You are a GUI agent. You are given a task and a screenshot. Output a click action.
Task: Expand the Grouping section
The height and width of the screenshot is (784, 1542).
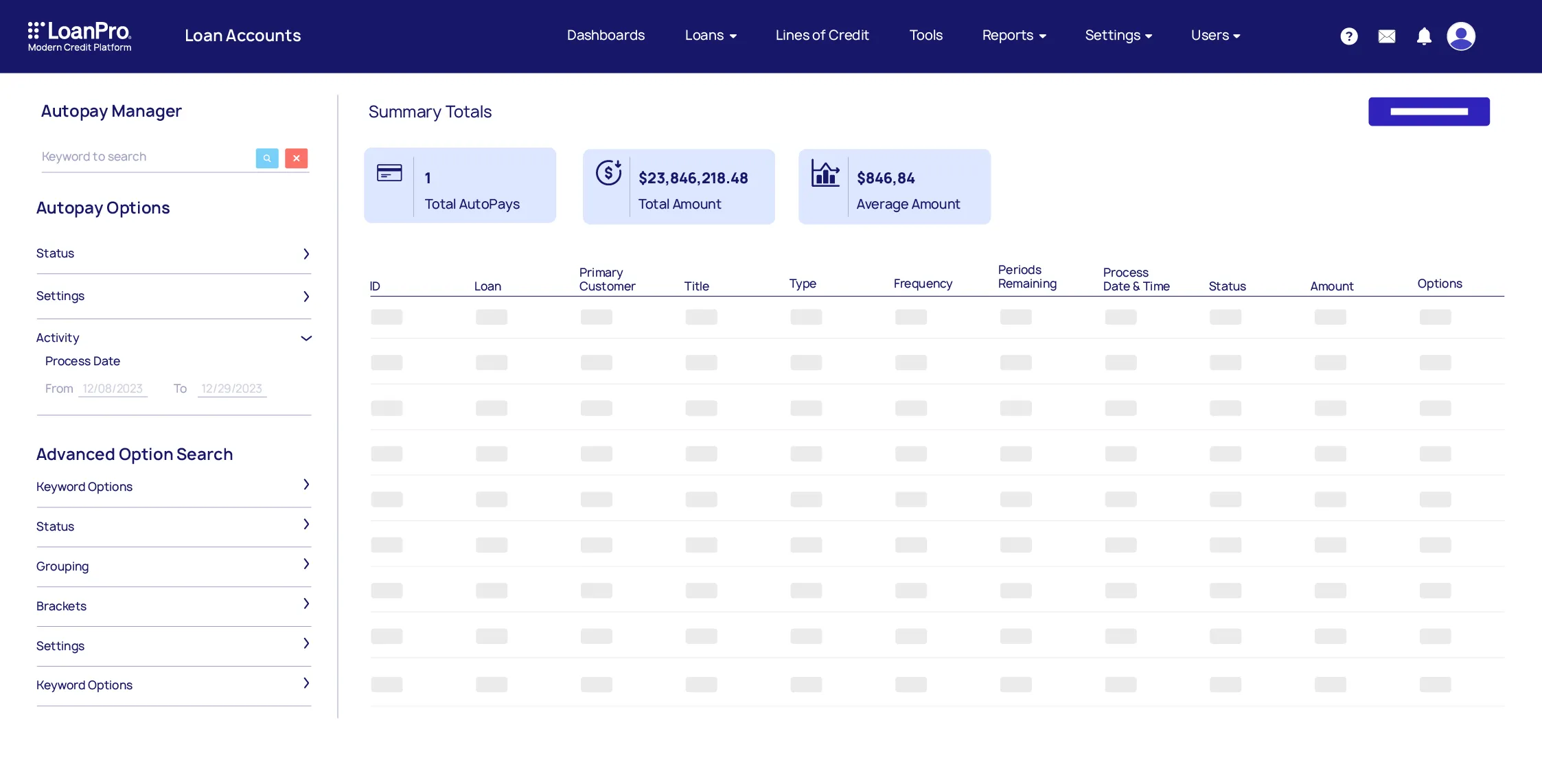coord(306,564)
